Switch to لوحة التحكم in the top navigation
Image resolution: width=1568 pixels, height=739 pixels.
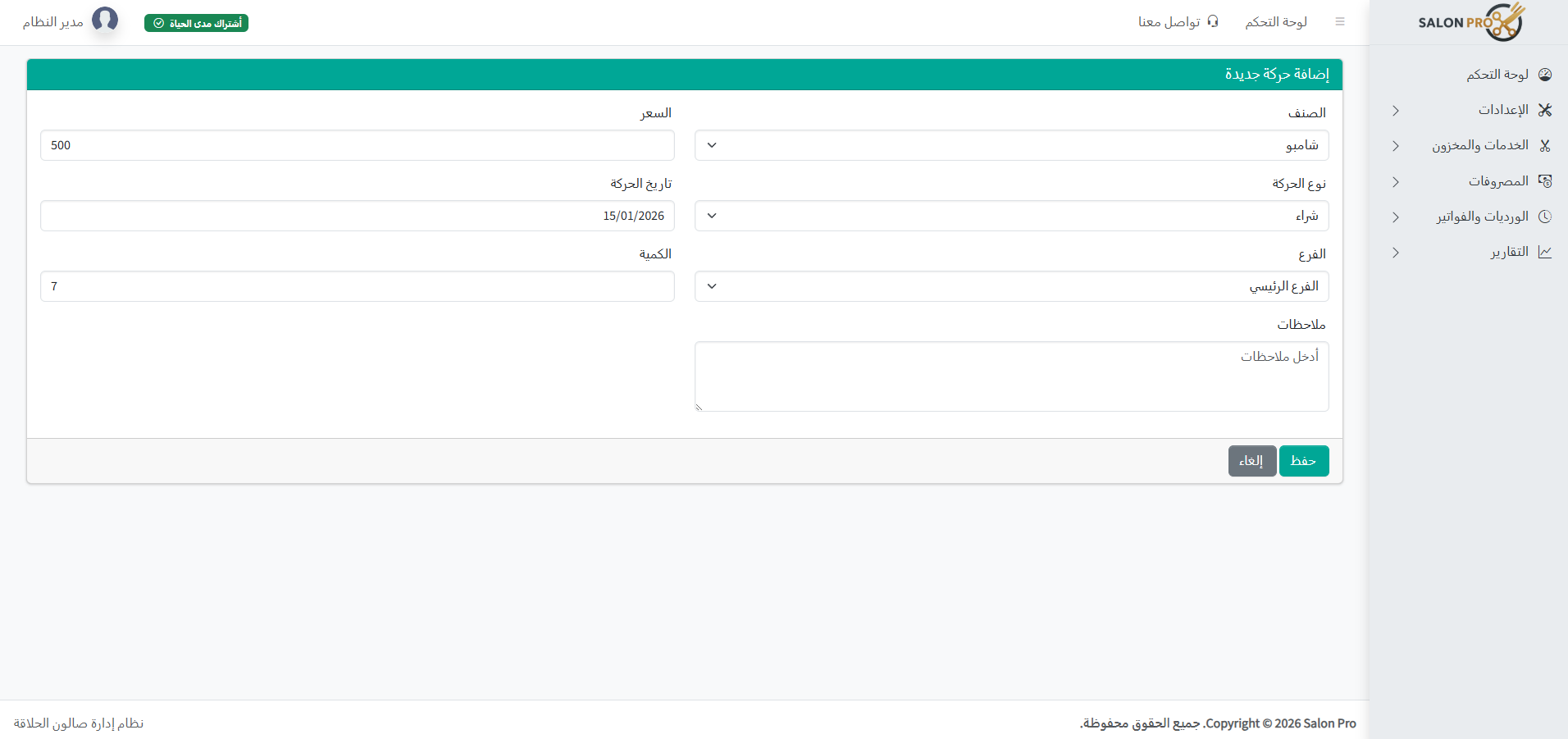click(1276, 21)
